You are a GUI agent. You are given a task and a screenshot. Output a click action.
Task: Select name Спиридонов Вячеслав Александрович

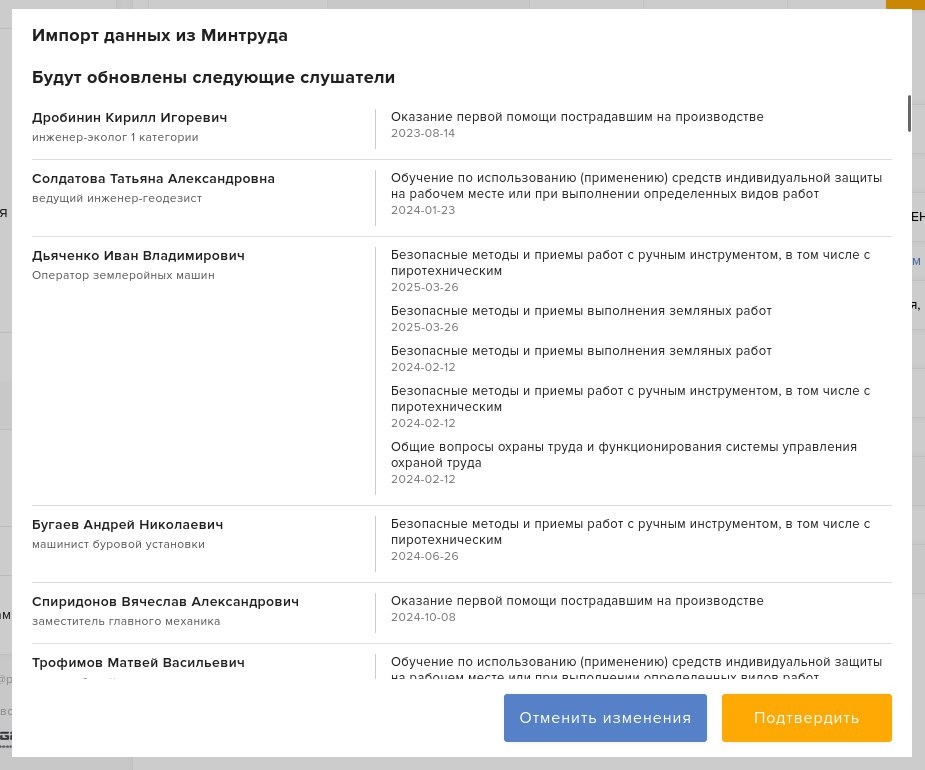(165, 601)
